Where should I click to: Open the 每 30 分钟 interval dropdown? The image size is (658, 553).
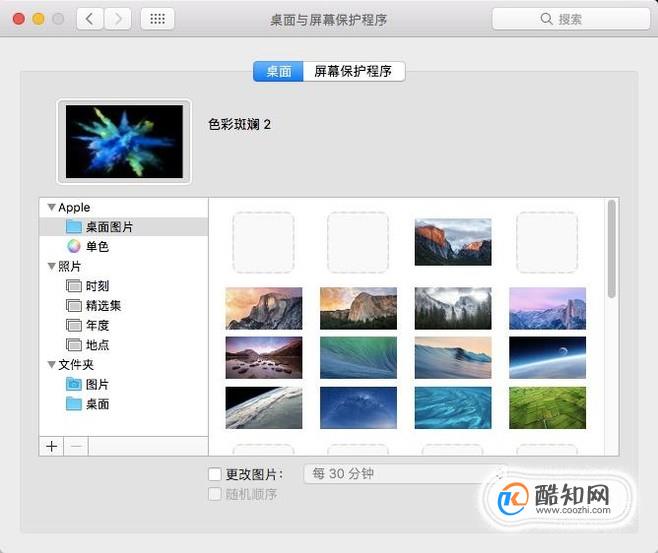(x=403, y=474)
